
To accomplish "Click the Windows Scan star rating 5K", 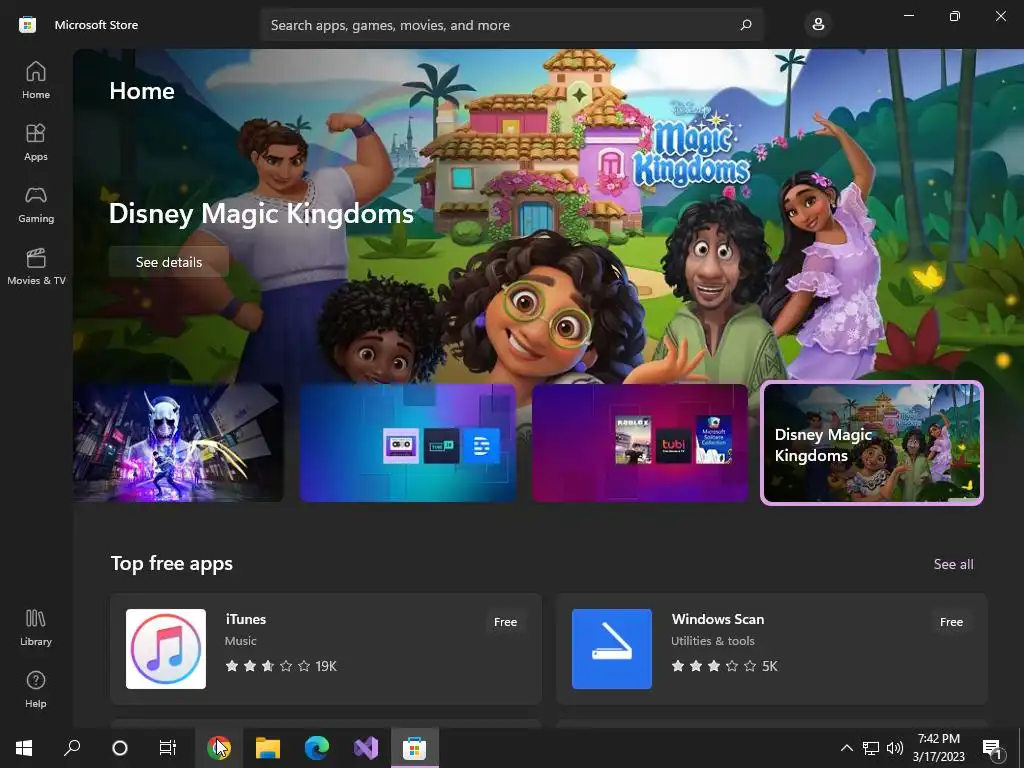I will click(725, 666).
